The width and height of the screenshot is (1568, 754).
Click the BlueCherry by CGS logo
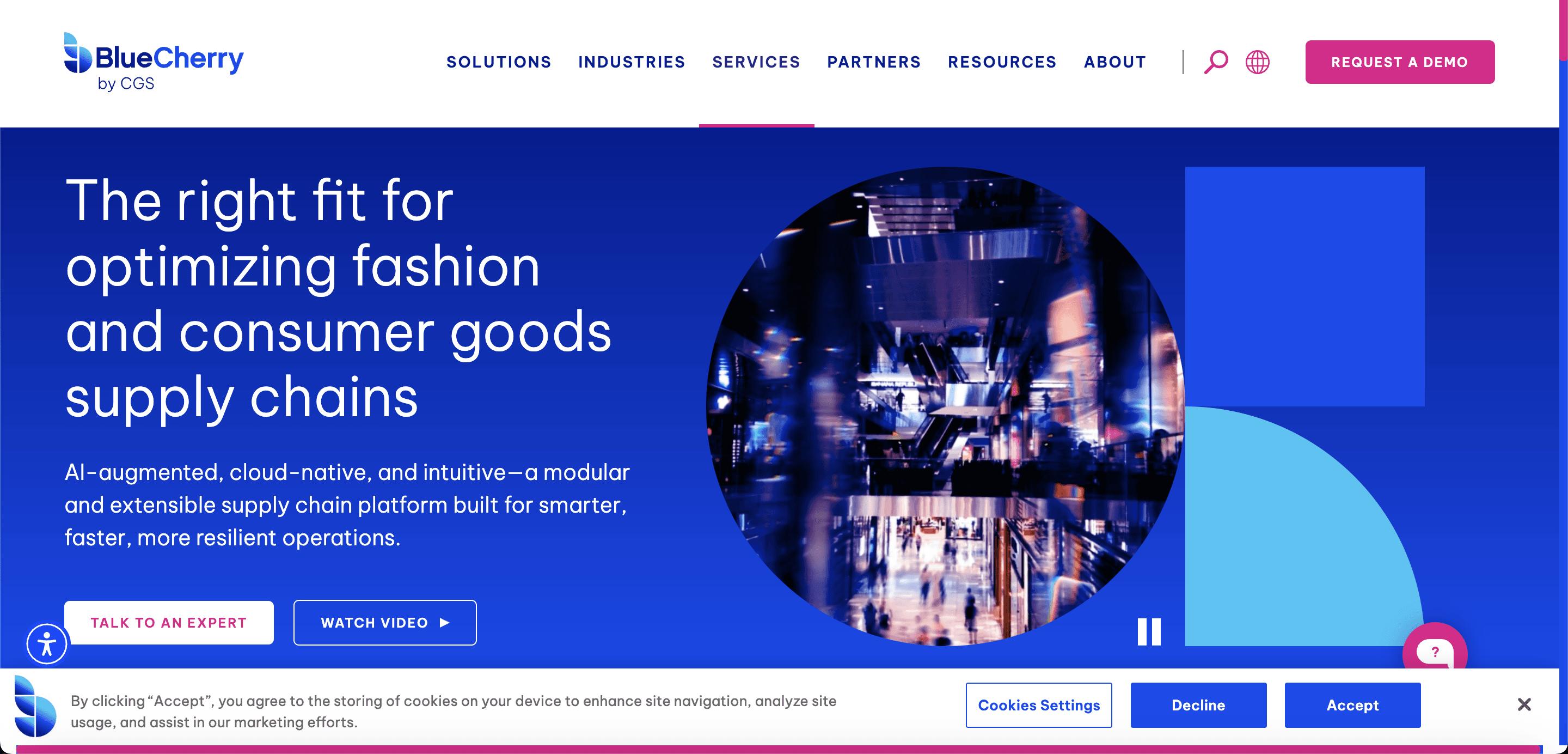click(154, 62)
